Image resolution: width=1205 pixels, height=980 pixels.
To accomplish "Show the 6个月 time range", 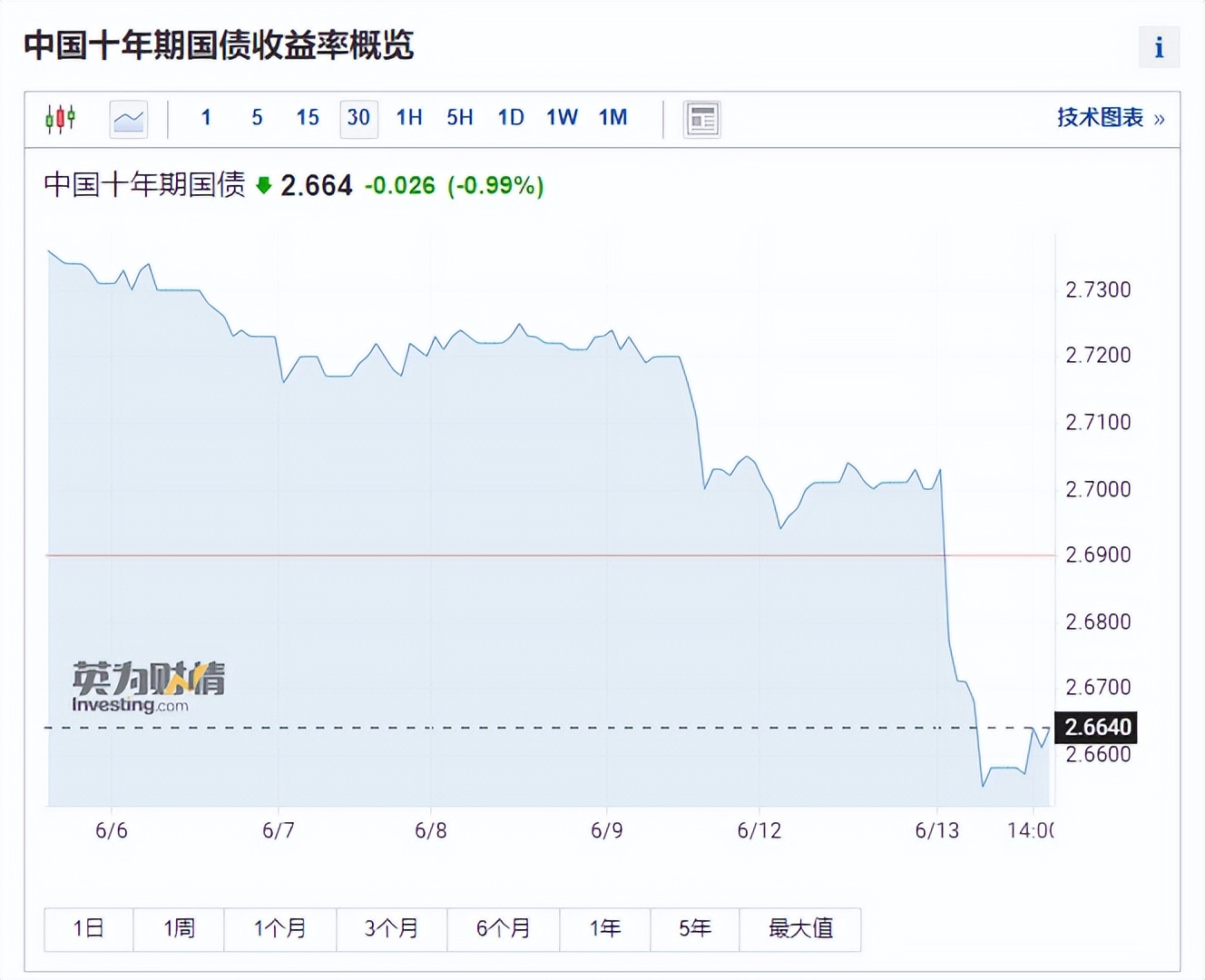I will click(x=503, y=928).
